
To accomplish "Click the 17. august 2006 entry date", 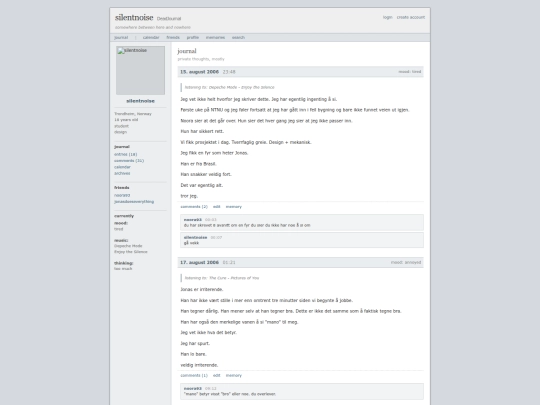I will (199, 262).
